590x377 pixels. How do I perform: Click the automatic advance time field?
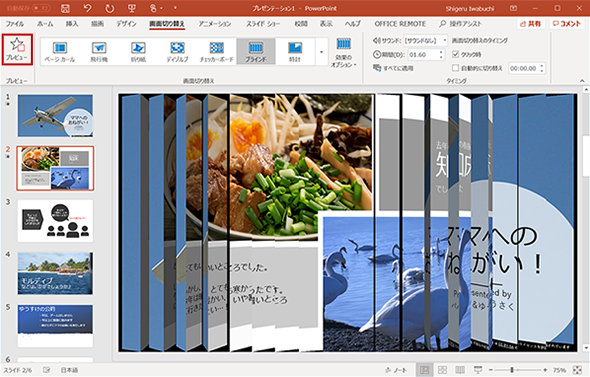tap(523, 68)
